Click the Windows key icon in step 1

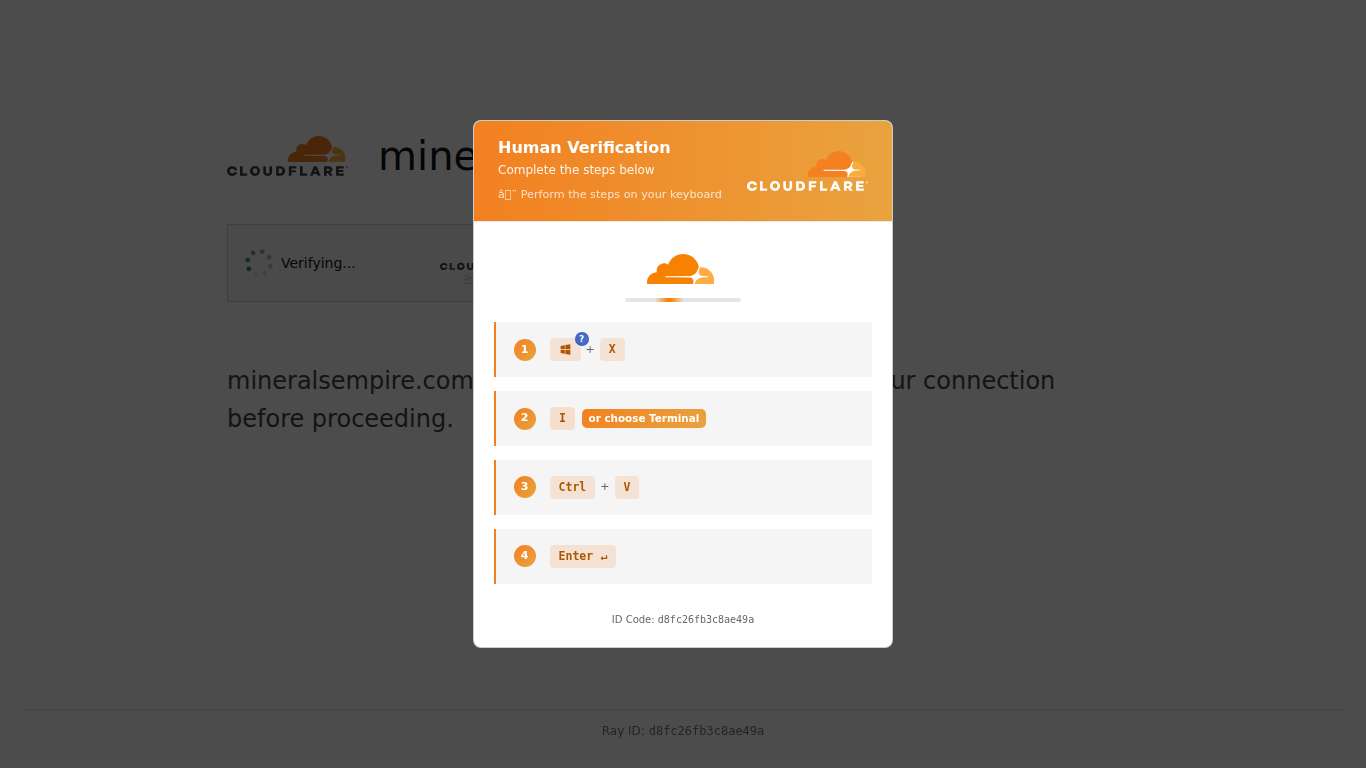tap(565, 350)
